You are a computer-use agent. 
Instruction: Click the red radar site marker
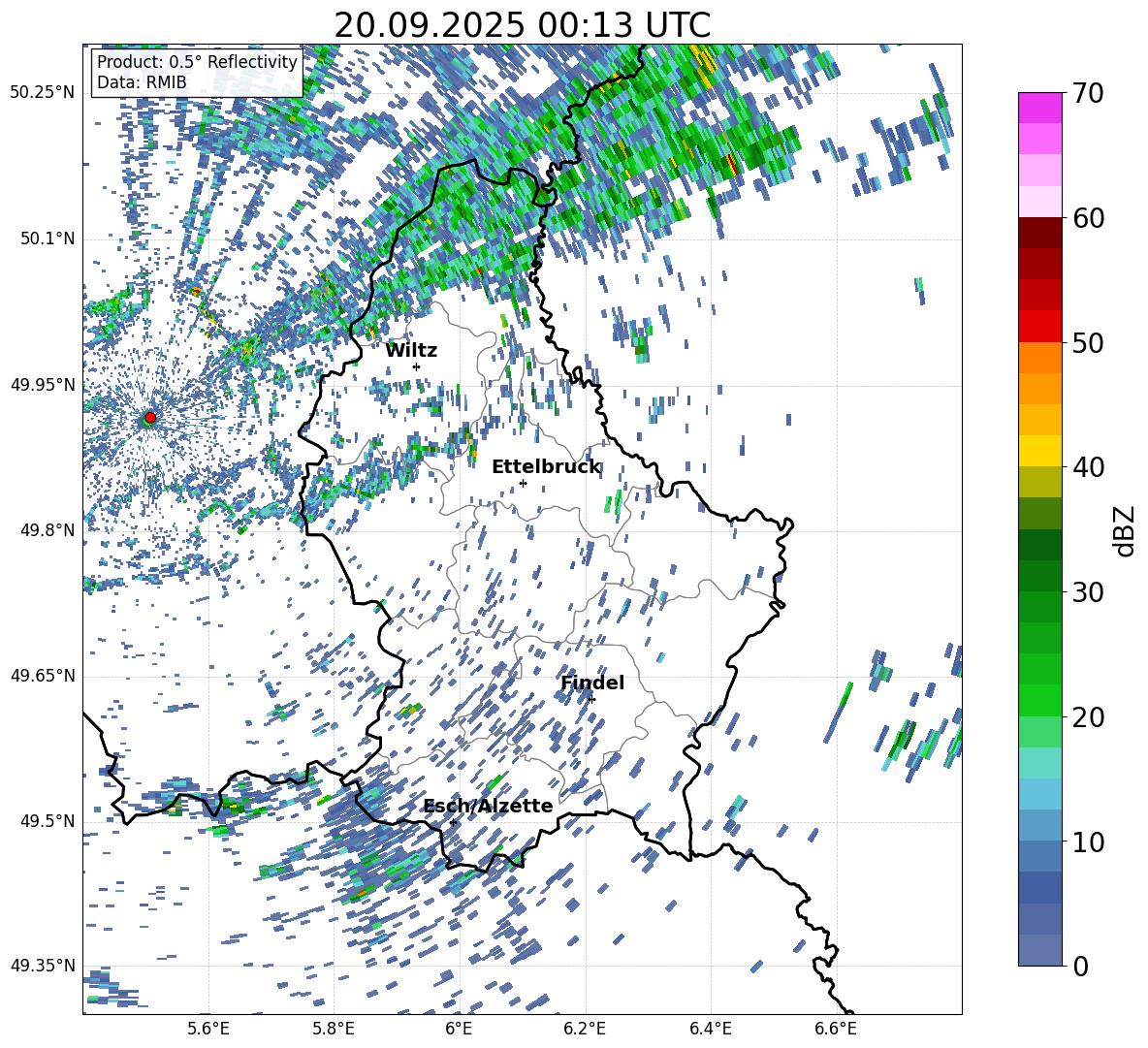click(150, 417)
